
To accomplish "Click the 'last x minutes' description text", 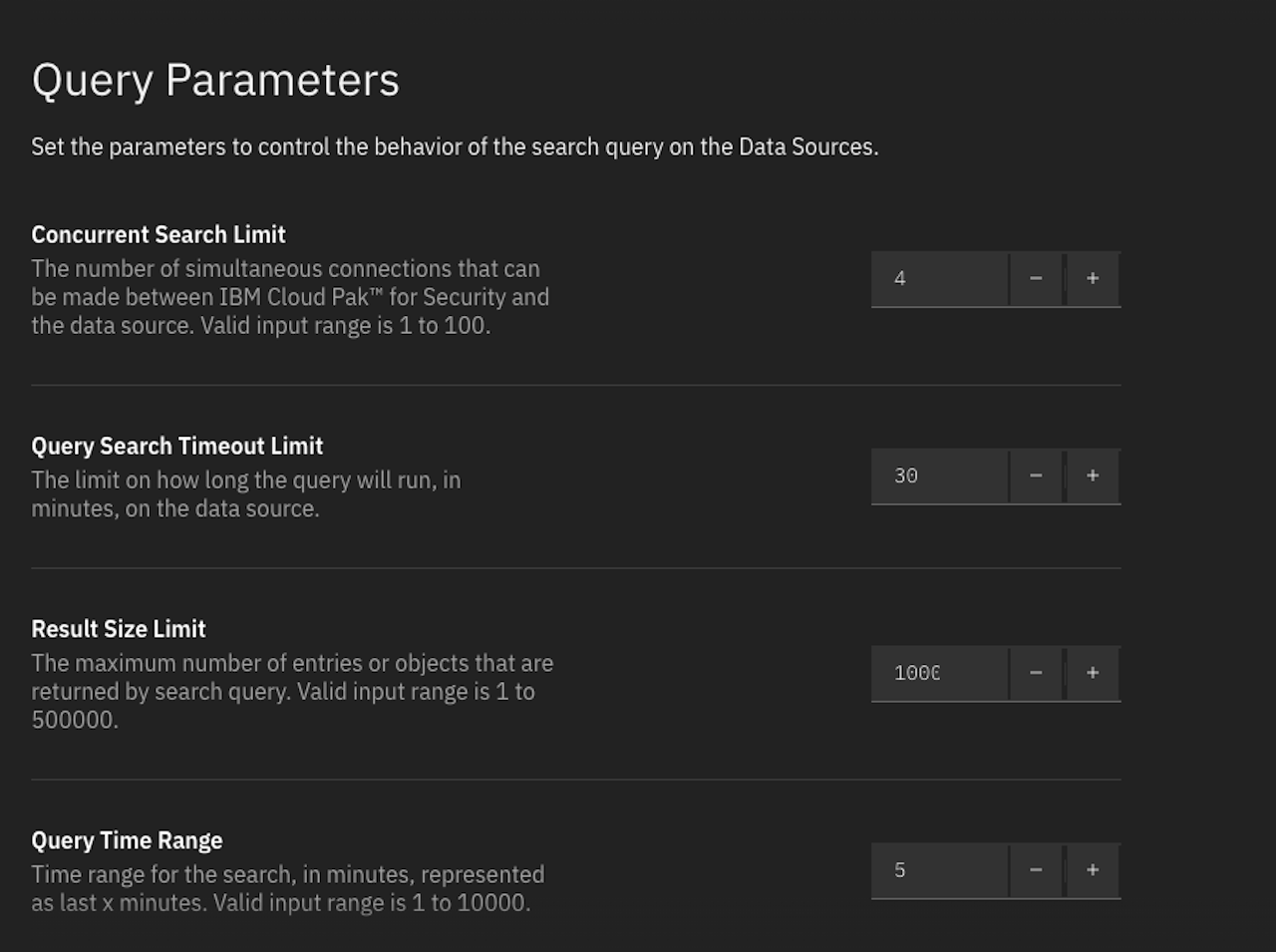I will pos(288,889).
